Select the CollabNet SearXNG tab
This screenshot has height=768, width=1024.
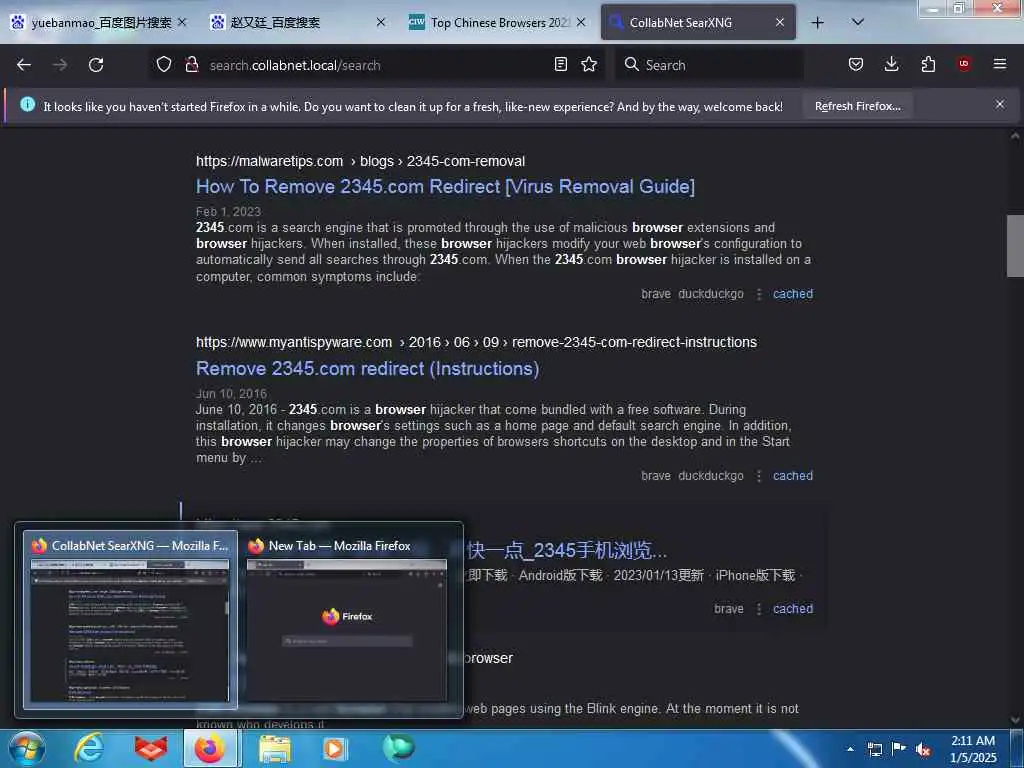[x=680, y=22]
